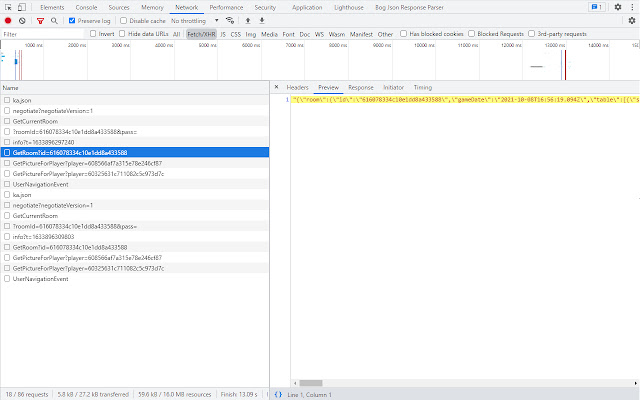Viewport: 640px width, 400px height.
Task: Open the Performance tab
Action: click(x=226, y=7)
